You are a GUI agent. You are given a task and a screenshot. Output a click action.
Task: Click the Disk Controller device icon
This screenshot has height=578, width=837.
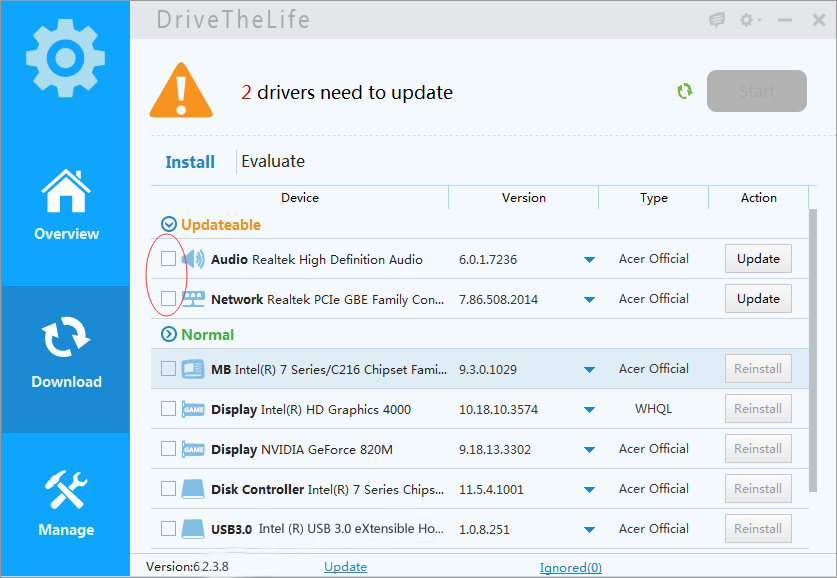coord(193,489)
